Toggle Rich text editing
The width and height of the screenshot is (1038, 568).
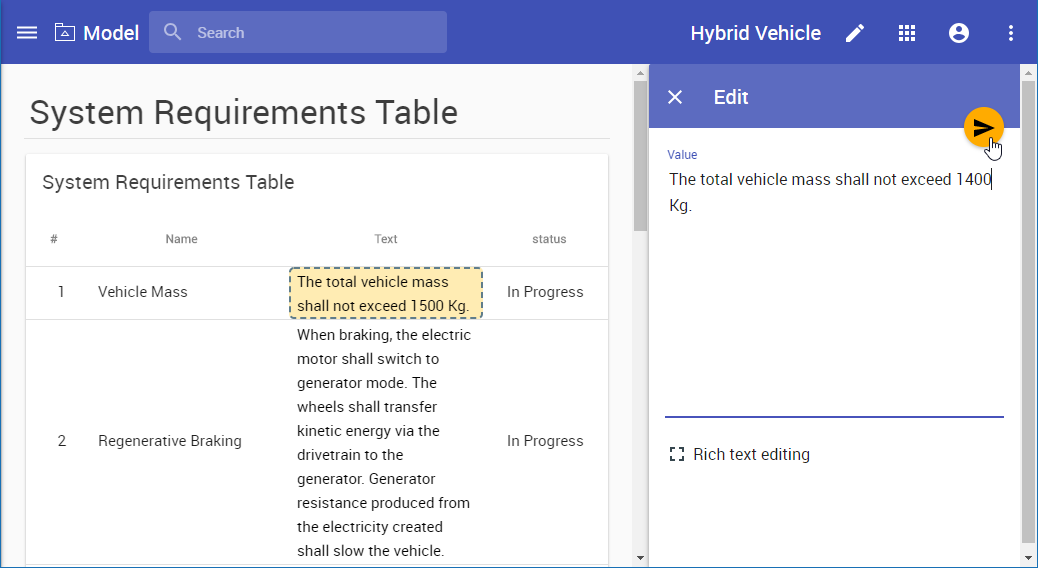[x=740, y=455]
